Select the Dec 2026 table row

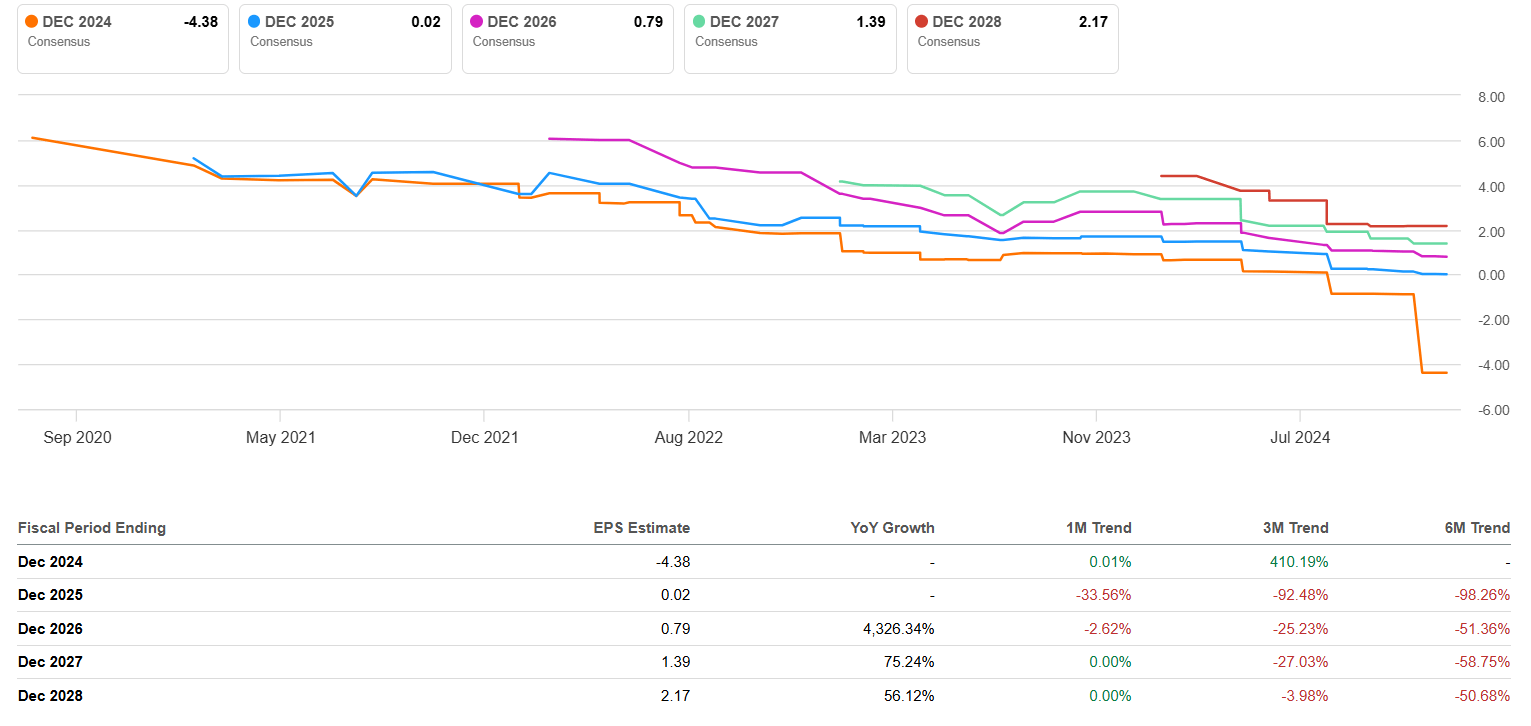pyautogui.click(x=700, y=628)
